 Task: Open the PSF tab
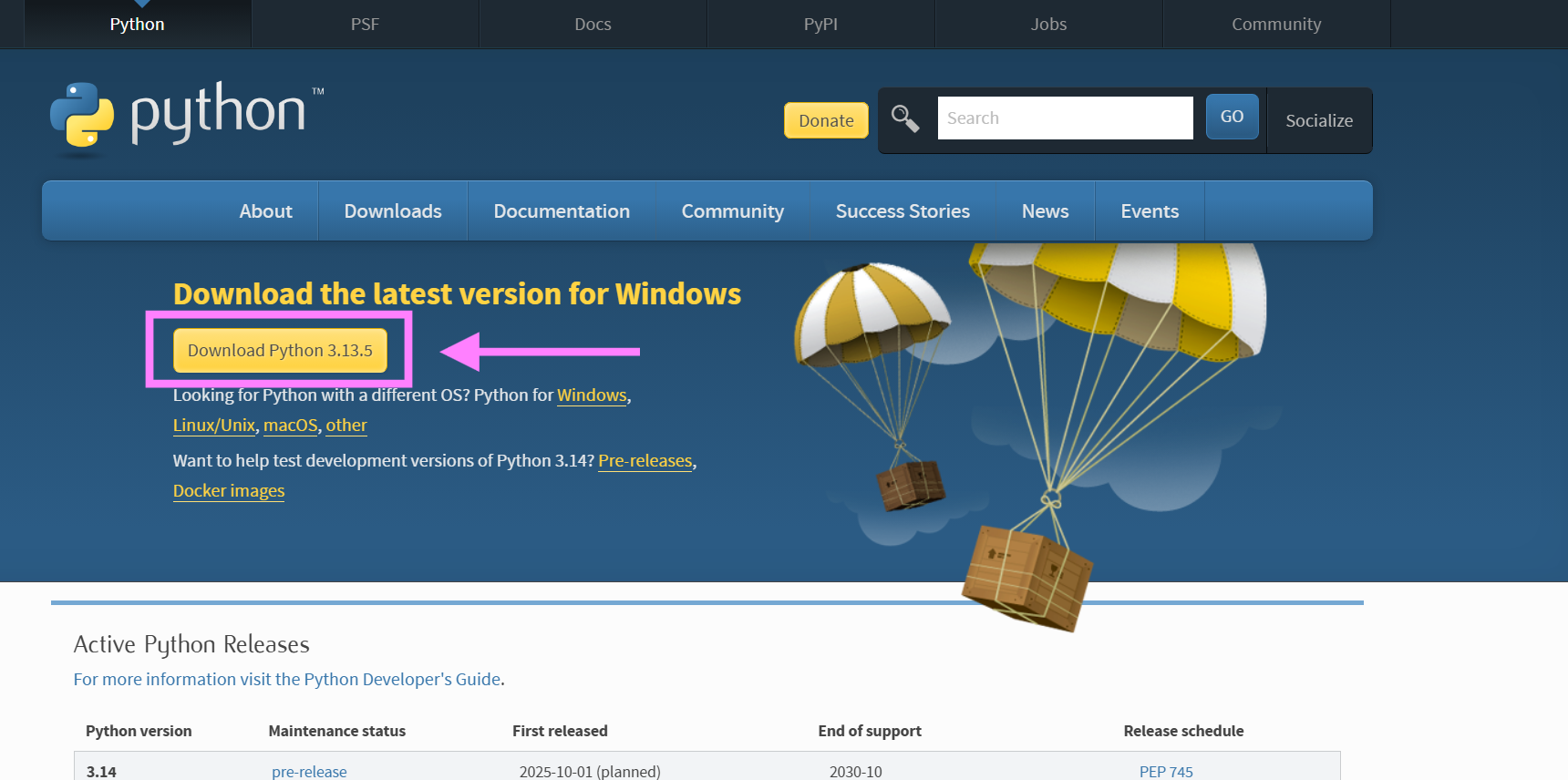365,24
